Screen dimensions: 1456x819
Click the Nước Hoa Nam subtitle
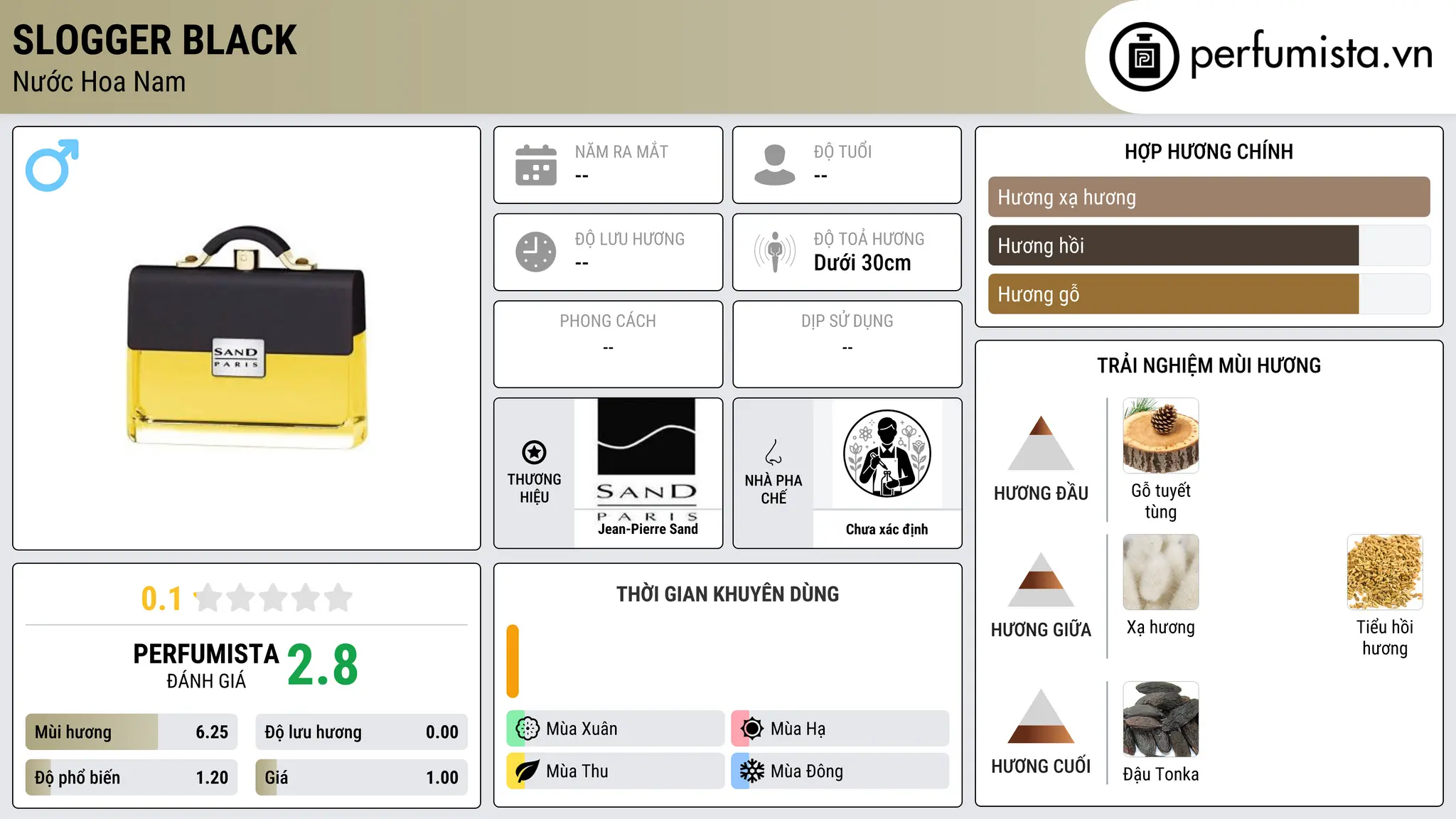click(x=100, y=82)
